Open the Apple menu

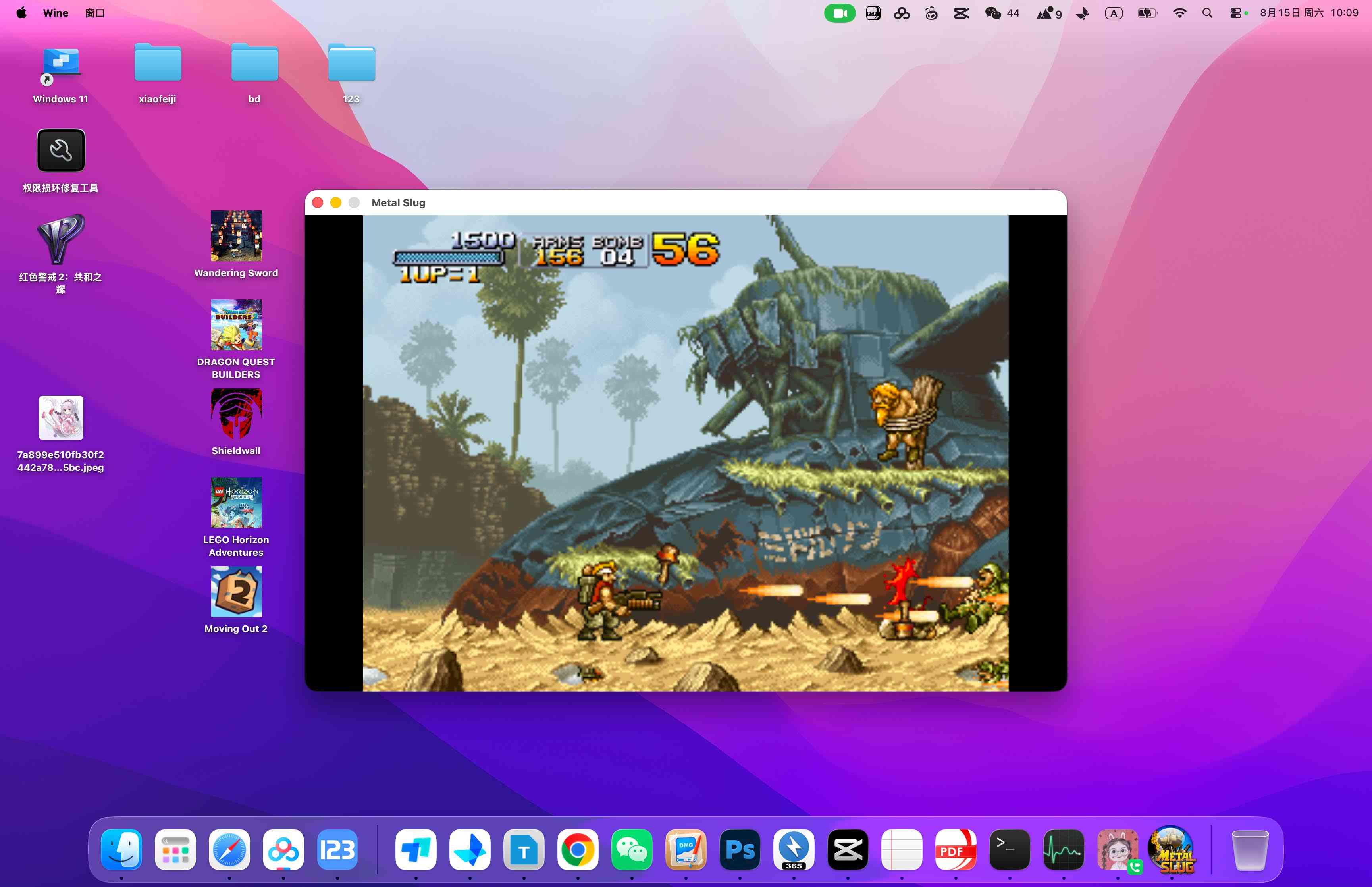21,13
